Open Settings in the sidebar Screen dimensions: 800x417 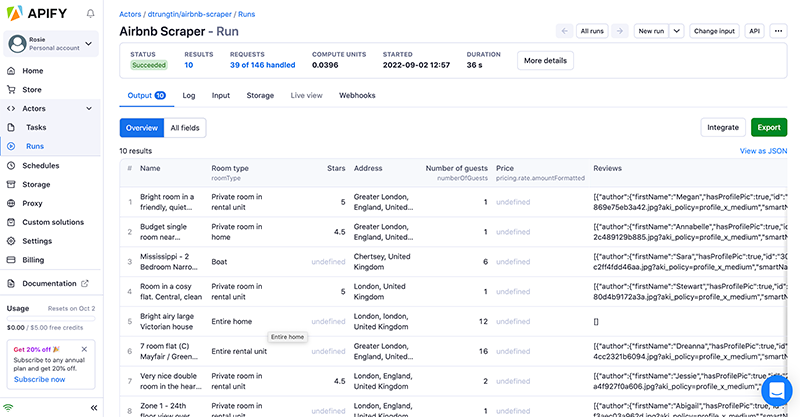click(x=37, y=241)
